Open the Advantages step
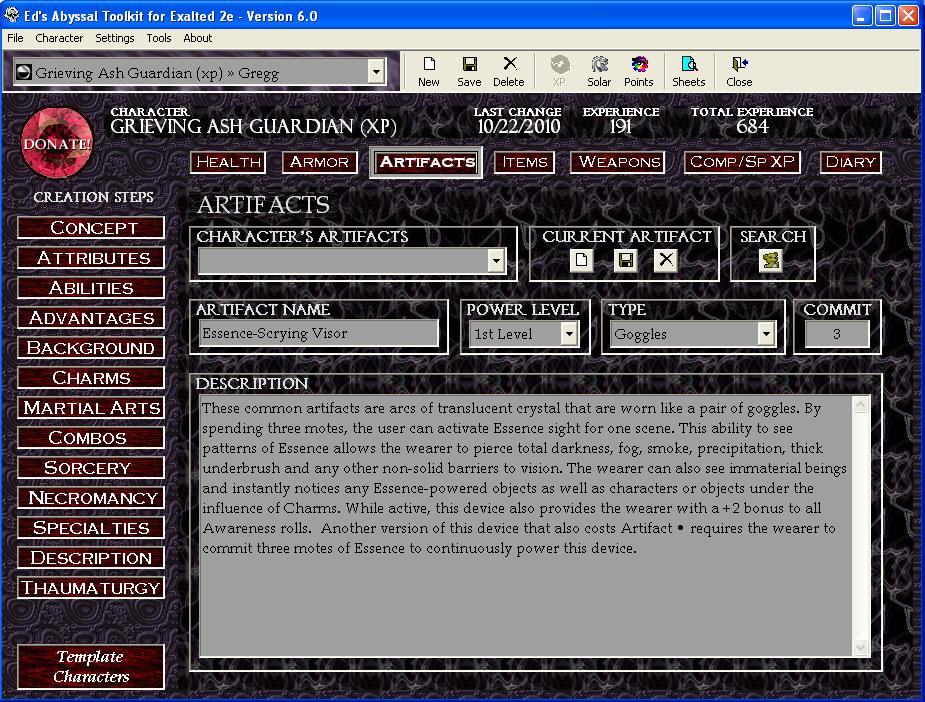 click(x=91, y=318)
